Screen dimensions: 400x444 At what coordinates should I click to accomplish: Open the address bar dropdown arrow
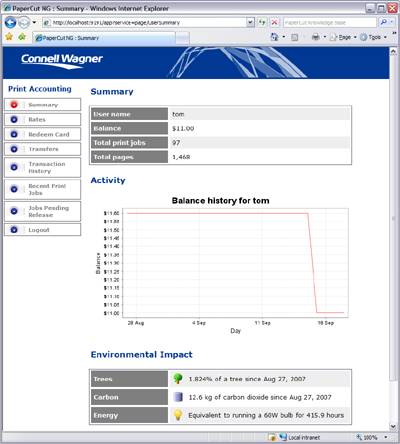click(250, 22)
